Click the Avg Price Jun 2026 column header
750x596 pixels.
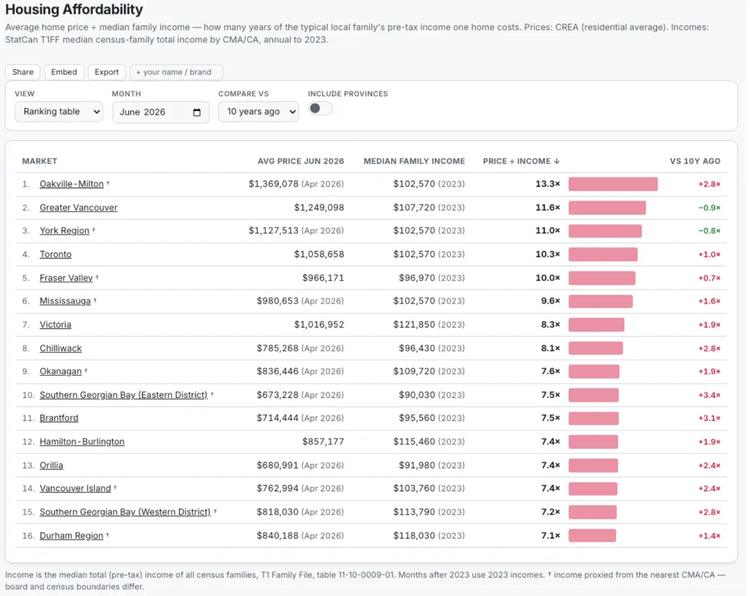click(x=301, y=161)
